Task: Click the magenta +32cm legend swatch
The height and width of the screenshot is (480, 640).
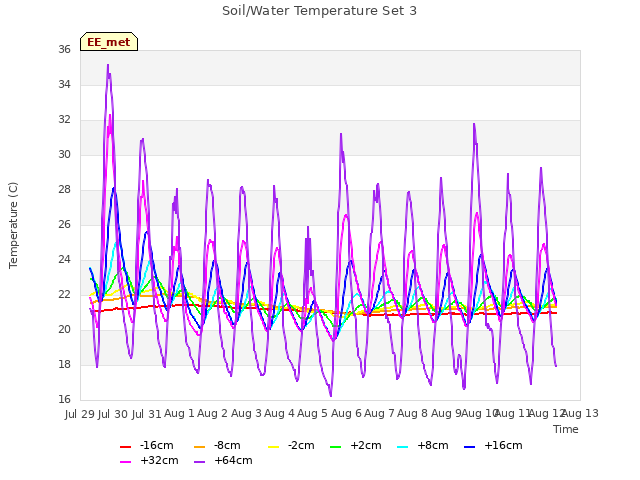Action: pos(125,462)
